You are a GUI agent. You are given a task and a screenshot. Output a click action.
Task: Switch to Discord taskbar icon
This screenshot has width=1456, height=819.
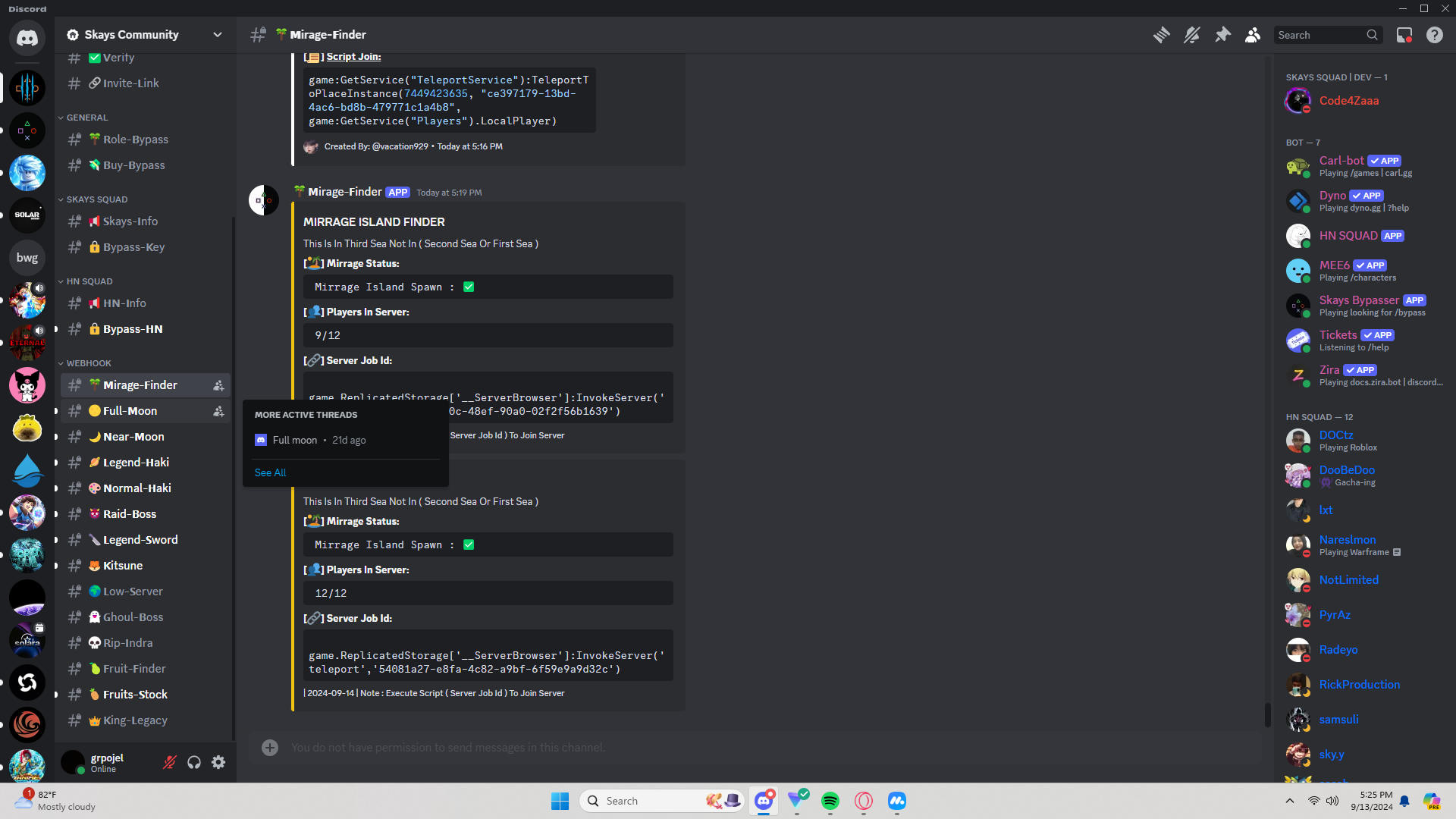(764, 801)
